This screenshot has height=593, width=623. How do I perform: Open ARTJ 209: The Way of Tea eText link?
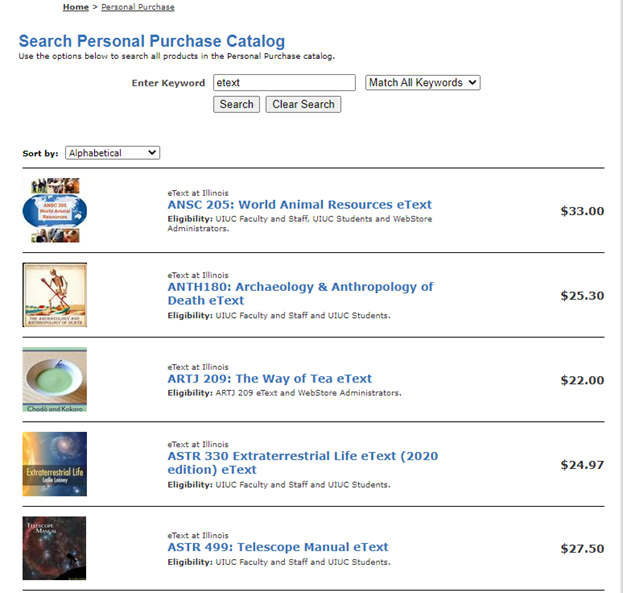pyautogui.click(x=270, y=378)
